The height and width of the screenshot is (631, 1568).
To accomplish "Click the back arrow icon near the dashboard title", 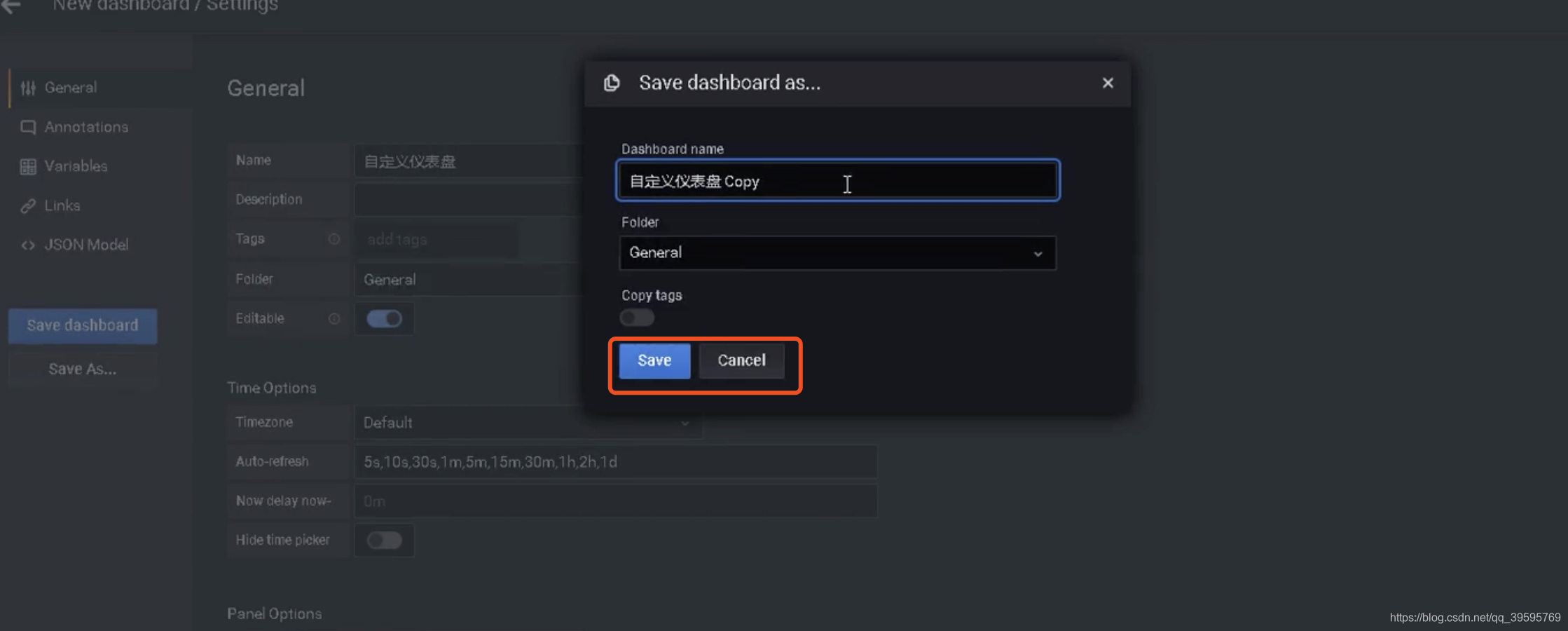I will pos(11,6).
